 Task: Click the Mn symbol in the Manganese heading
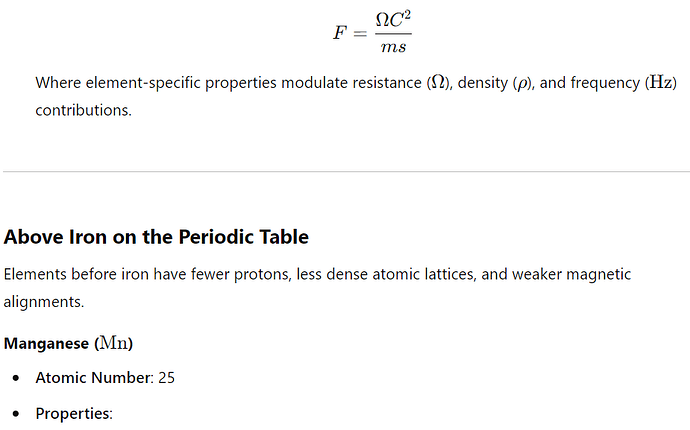pyautogui.click(x=114, y=343)
